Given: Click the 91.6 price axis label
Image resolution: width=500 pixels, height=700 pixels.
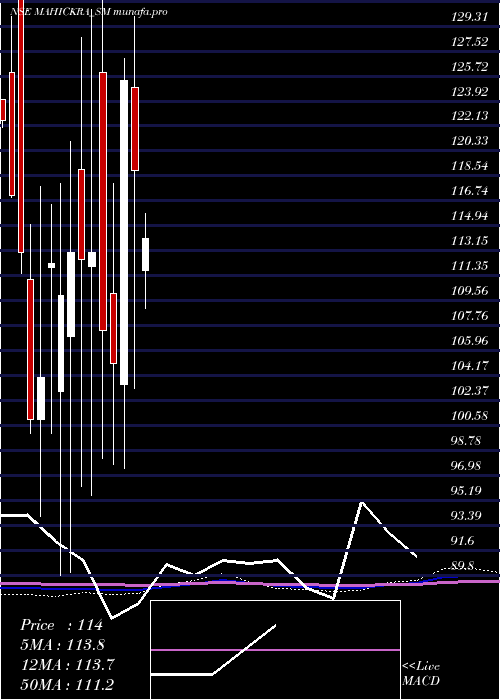Looking at the screenshot, I should point(463,541).
